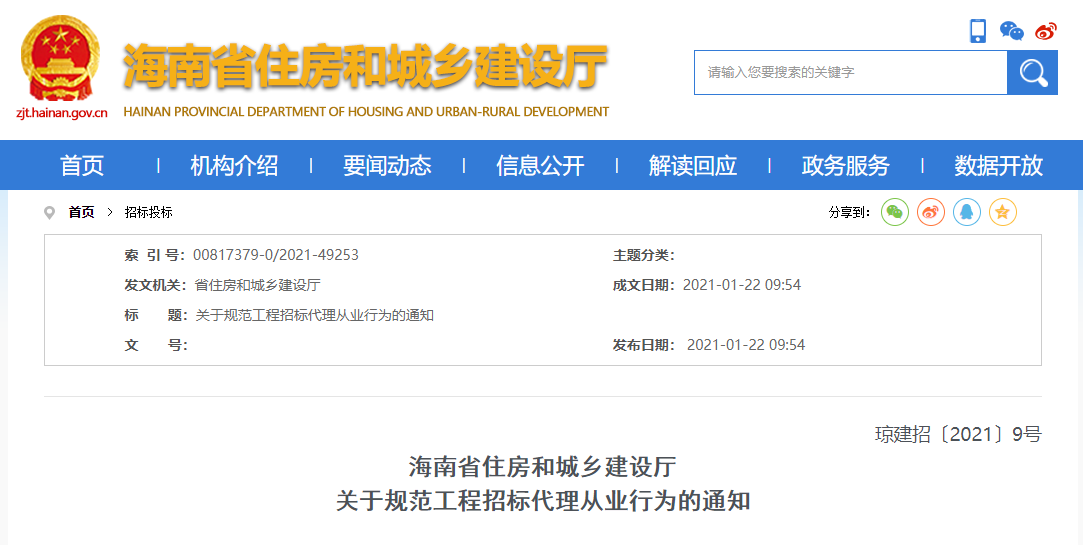
Task: Open 机构介绍 navigation item
Action: point(234,166)
